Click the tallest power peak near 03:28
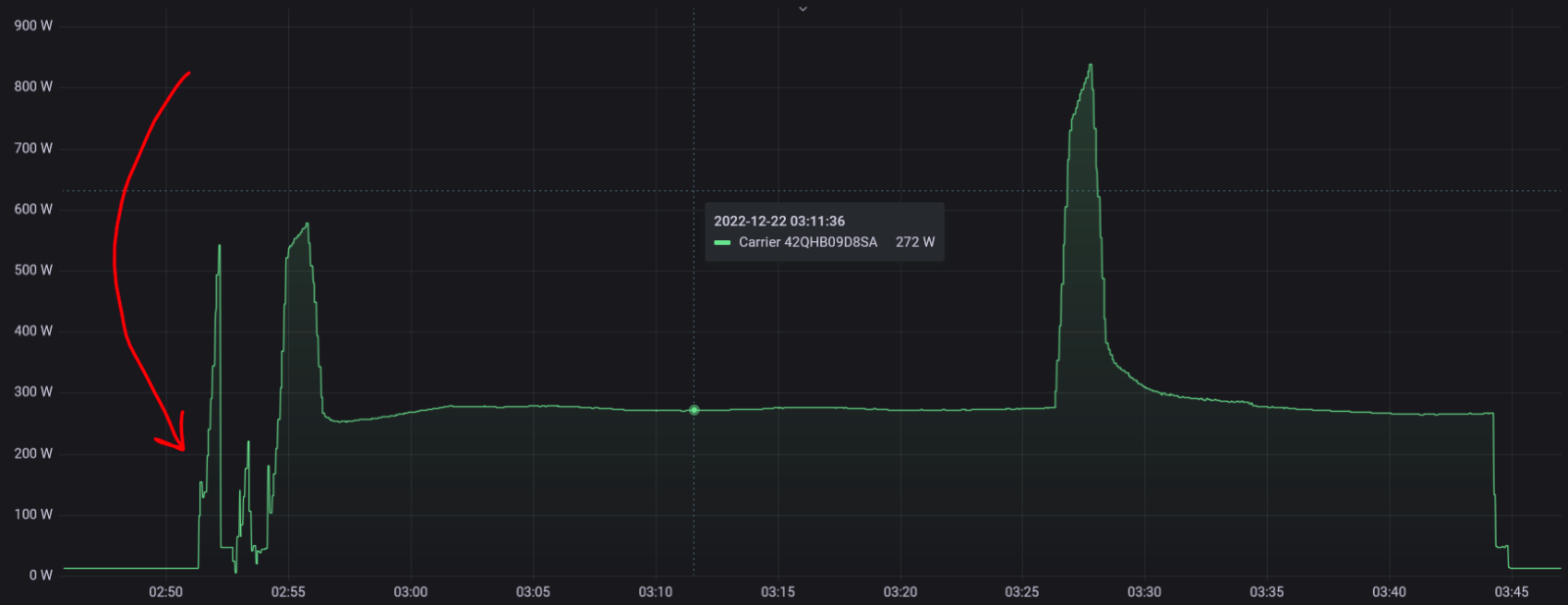This screenshot has height=605, width=1568. tap(1090, 66)
